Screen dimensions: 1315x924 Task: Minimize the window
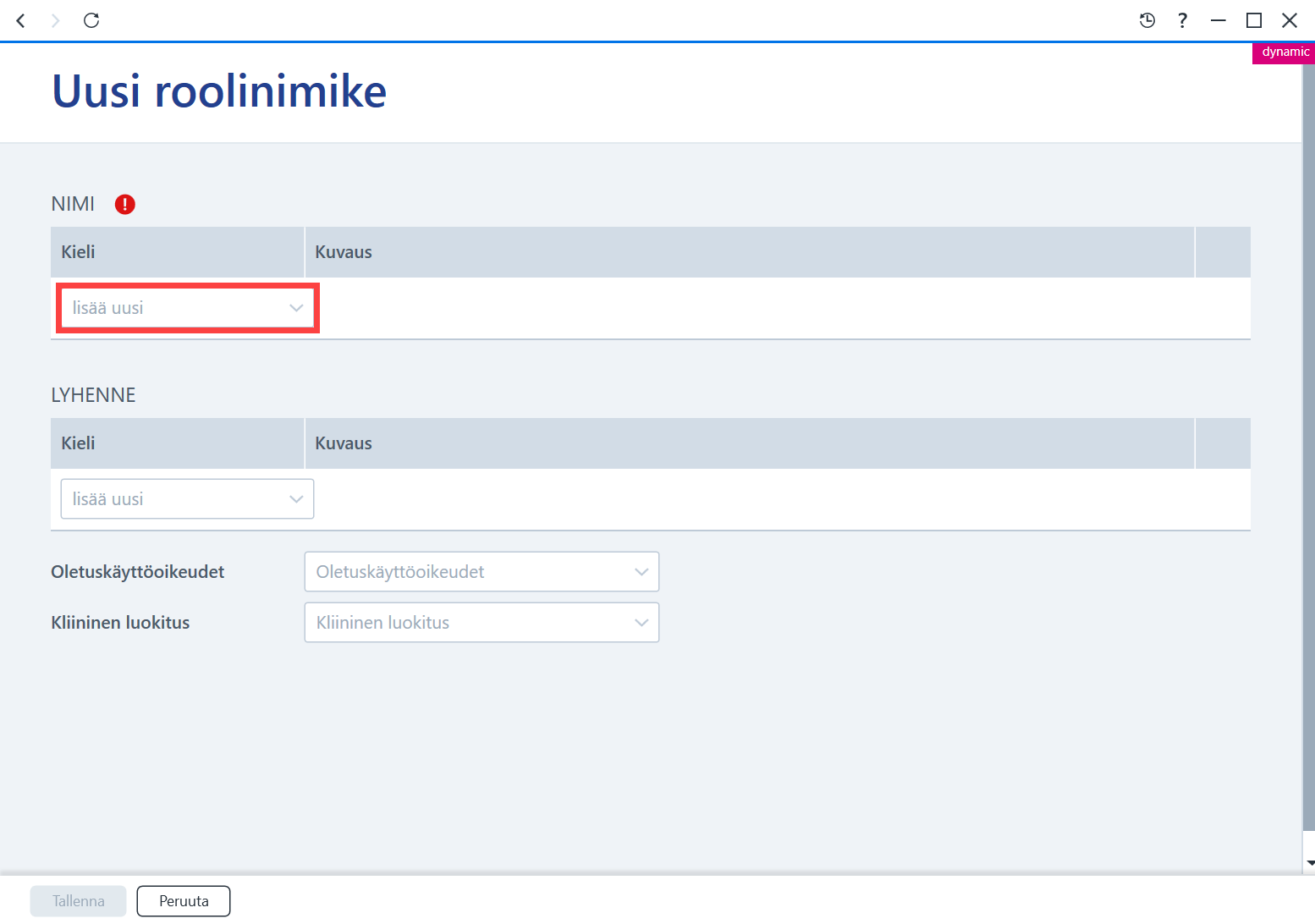point(1219,20)
